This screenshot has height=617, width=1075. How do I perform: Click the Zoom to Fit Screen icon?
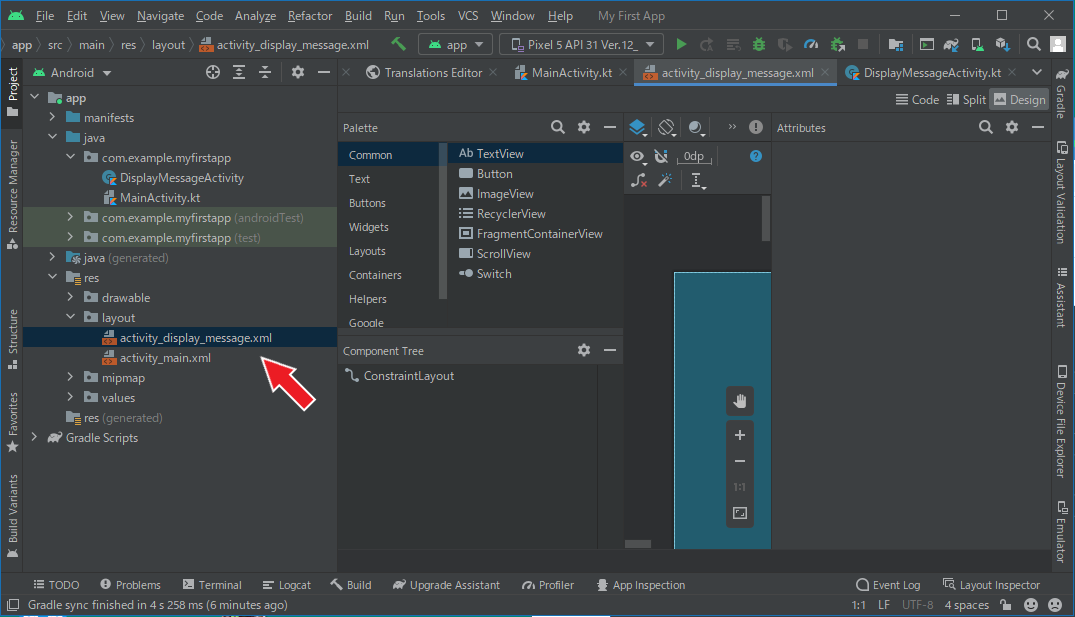pos(740,513)
